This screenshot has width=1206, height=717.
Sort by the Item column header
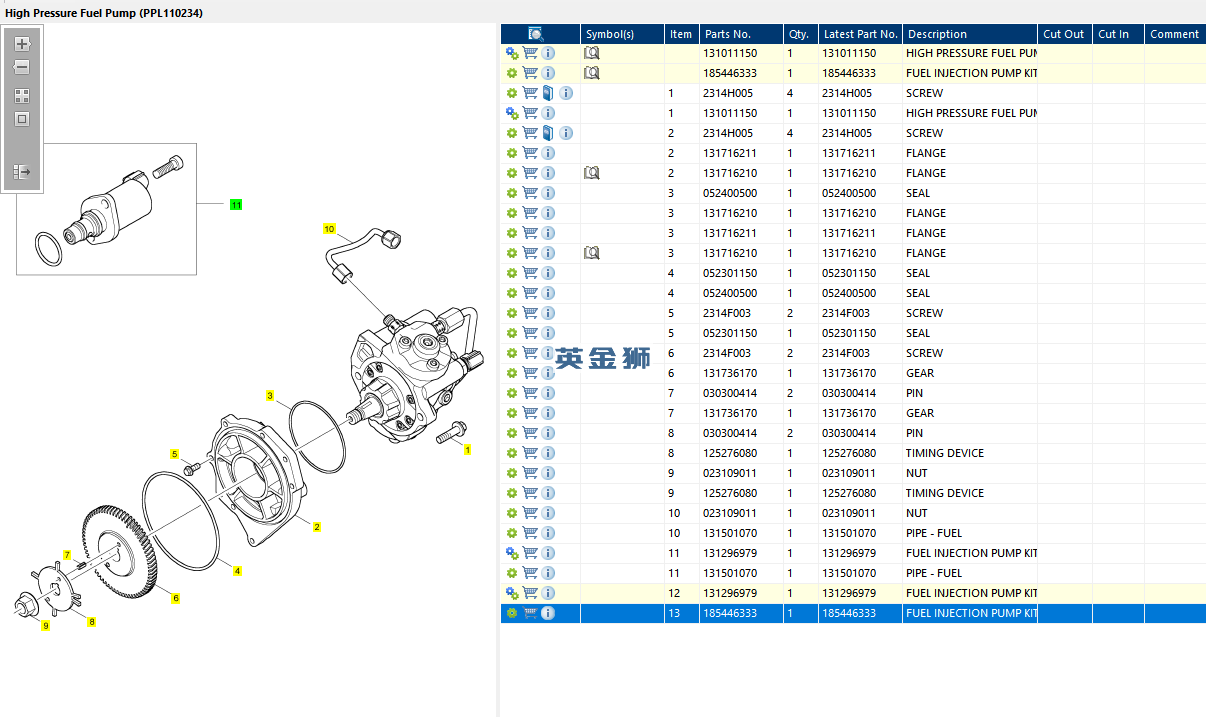pos(682,34)
